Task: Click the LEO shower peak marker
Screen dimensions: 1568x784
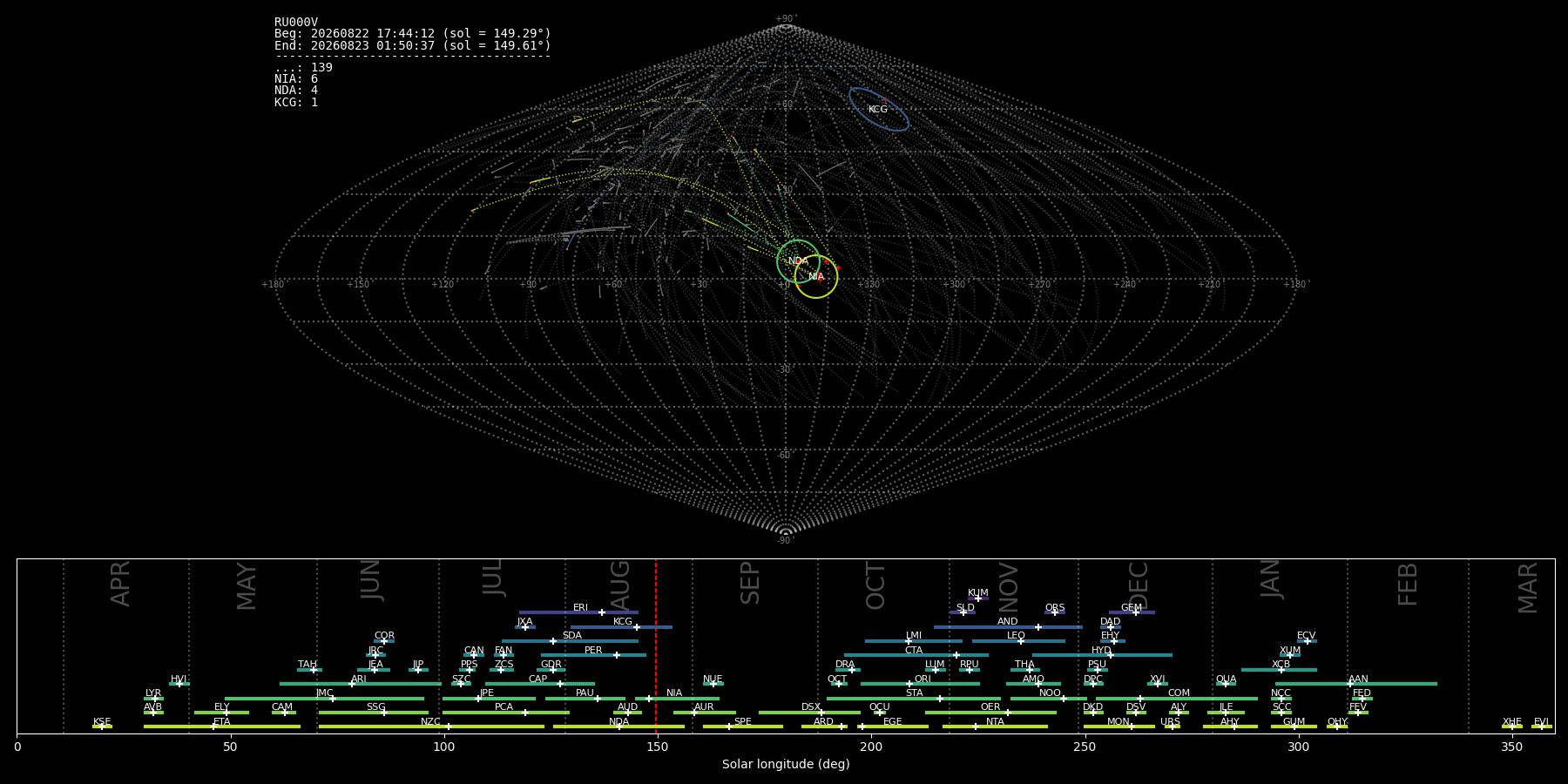Action: coord(1021,641)
